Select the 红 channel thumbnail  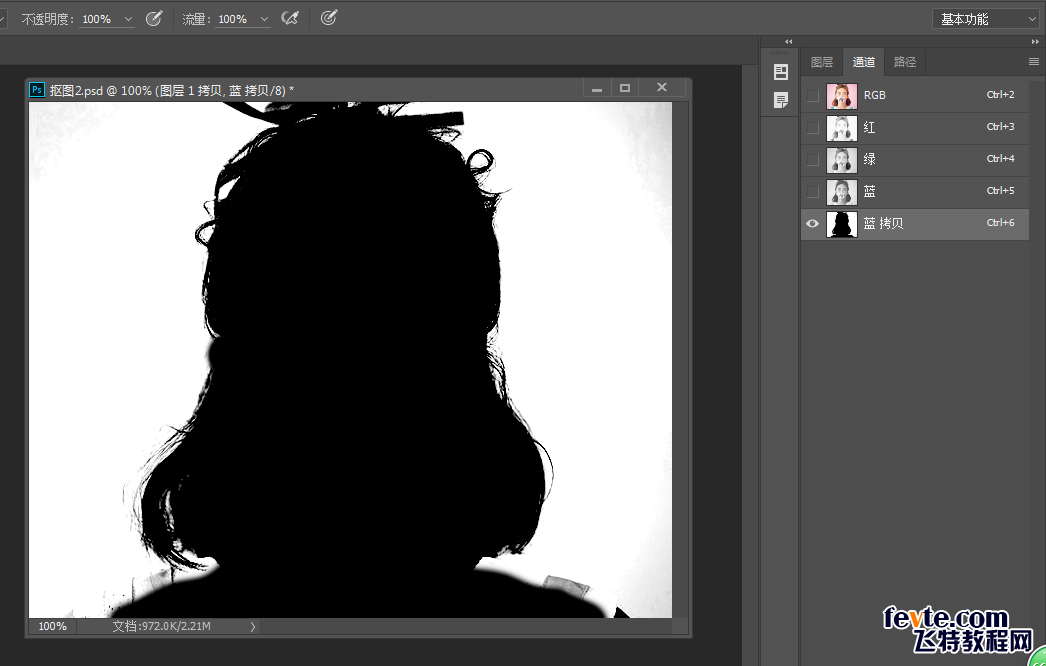(x=841, y=127)
